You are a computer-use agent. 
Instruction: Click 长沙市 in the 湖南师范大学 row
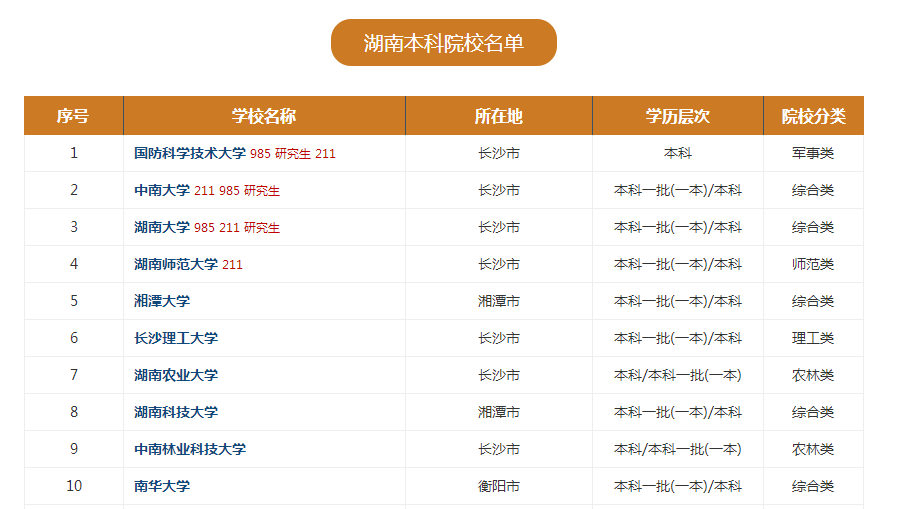click(x=499, y=264)
